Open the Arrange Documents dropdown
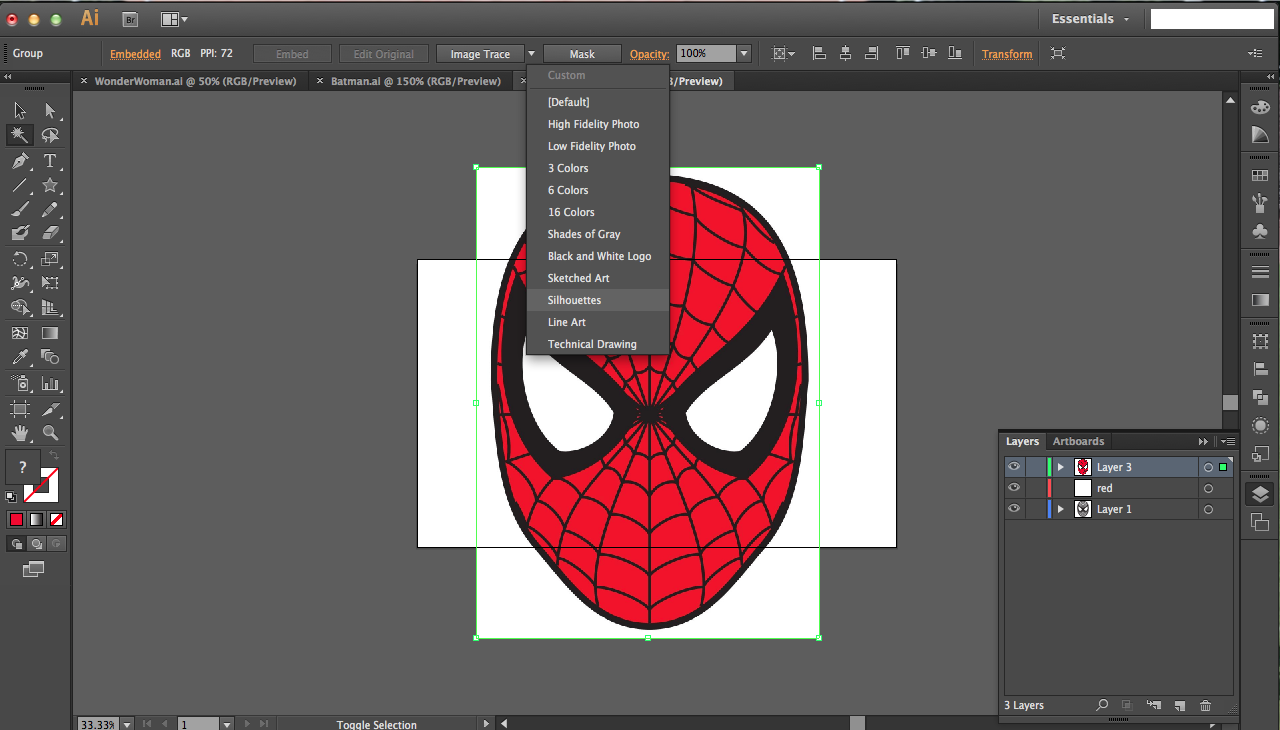Viewport: 1280px width, 730px height. coord(173,19)
